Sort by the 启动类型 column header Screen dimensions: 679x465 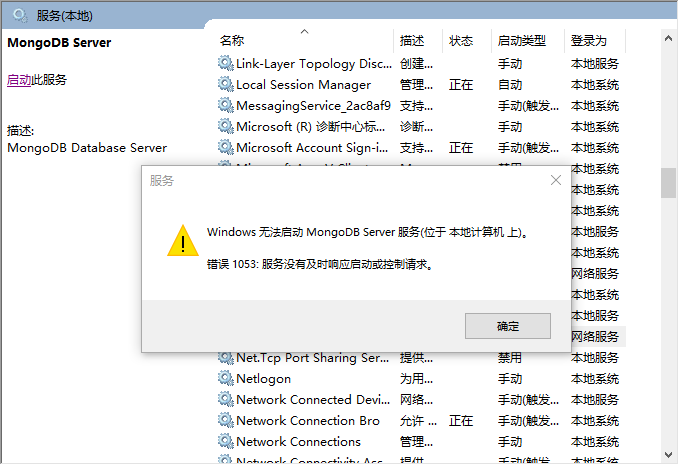(x=522, y=41)
